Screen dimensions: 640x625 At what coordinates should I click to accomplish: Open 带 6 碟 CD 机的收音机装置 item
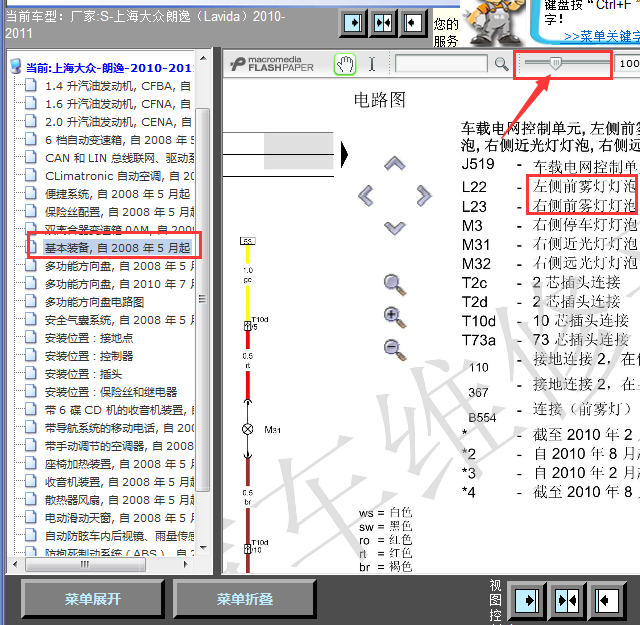pos(119,410)
